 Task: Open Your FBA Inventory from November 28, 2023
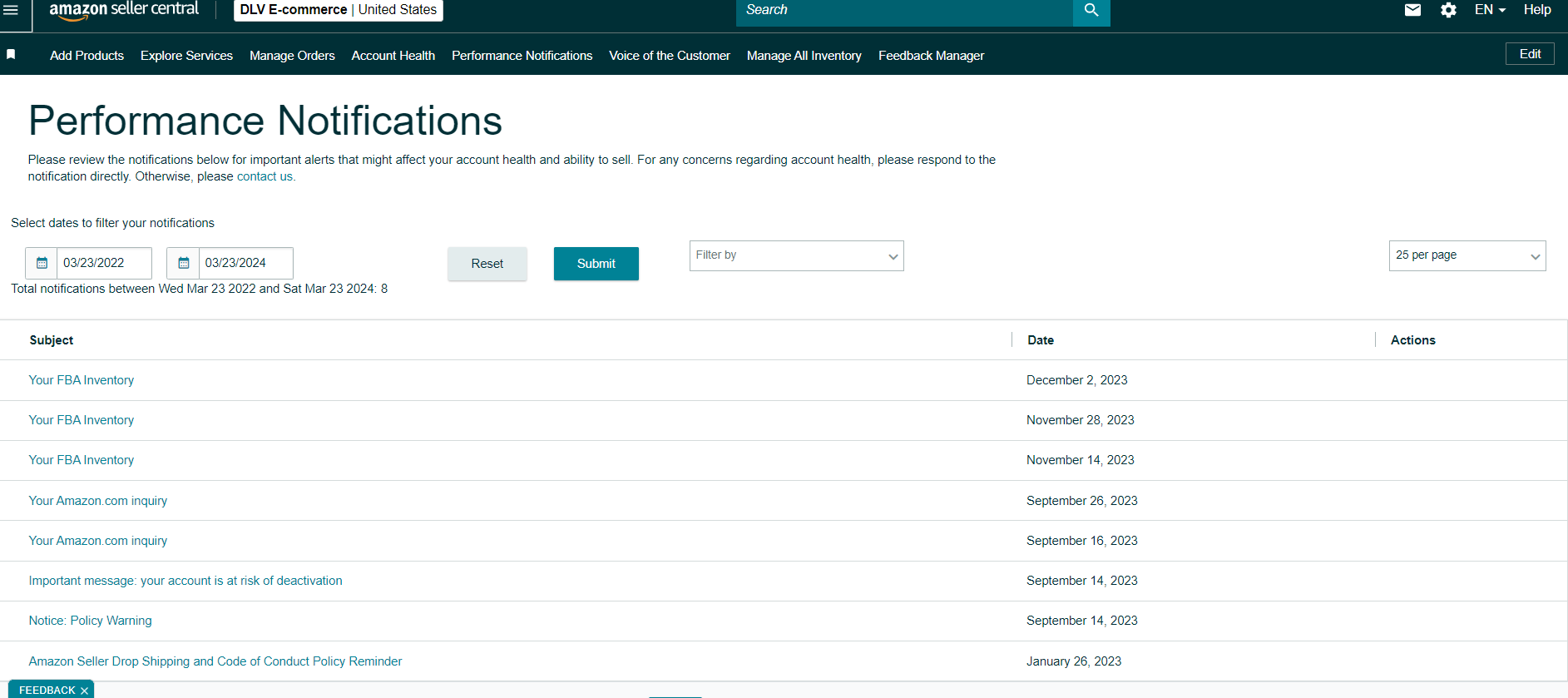[82, 420]
